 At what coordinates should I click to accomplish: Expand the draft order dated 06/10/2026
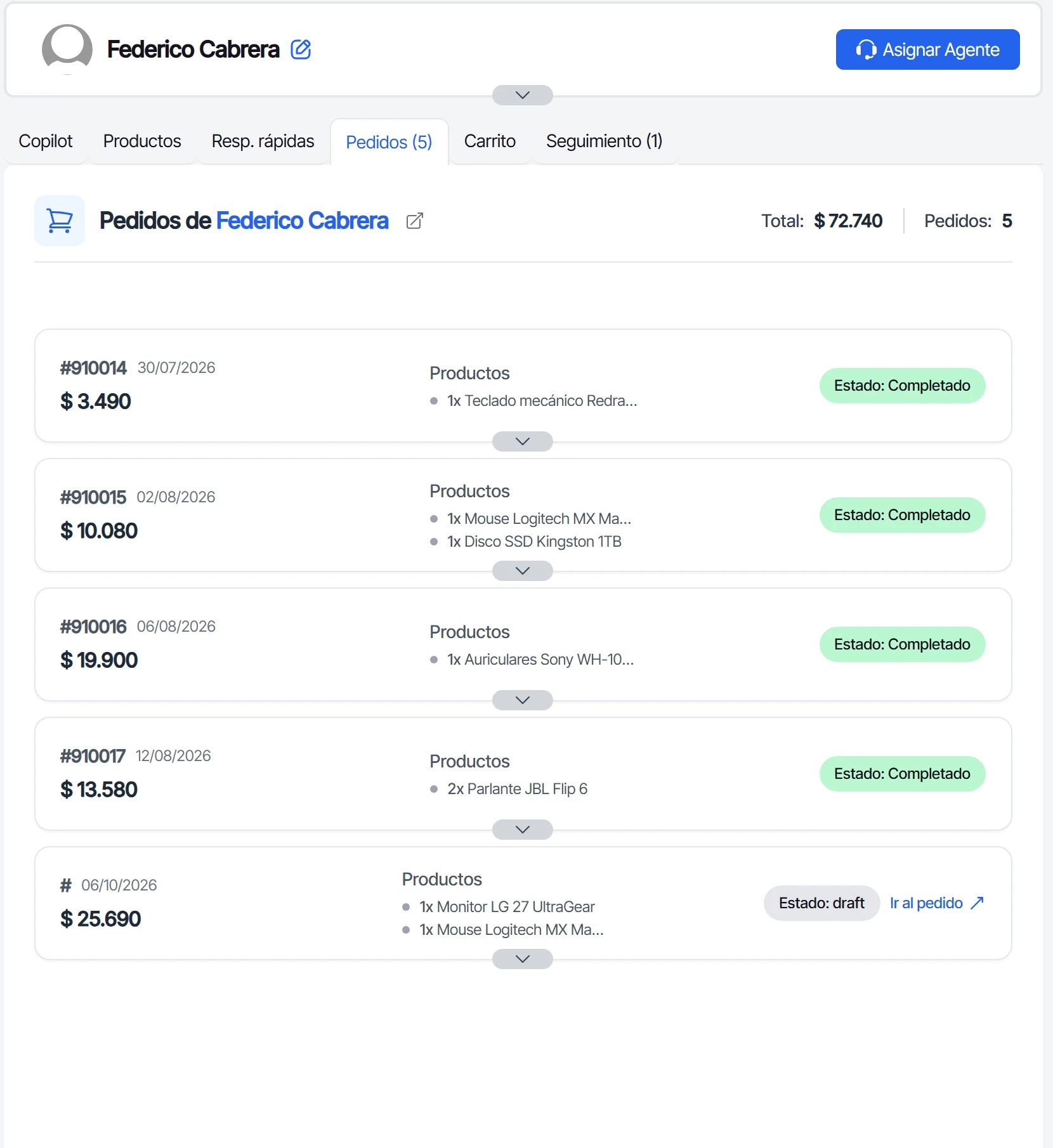click(523, 959)
